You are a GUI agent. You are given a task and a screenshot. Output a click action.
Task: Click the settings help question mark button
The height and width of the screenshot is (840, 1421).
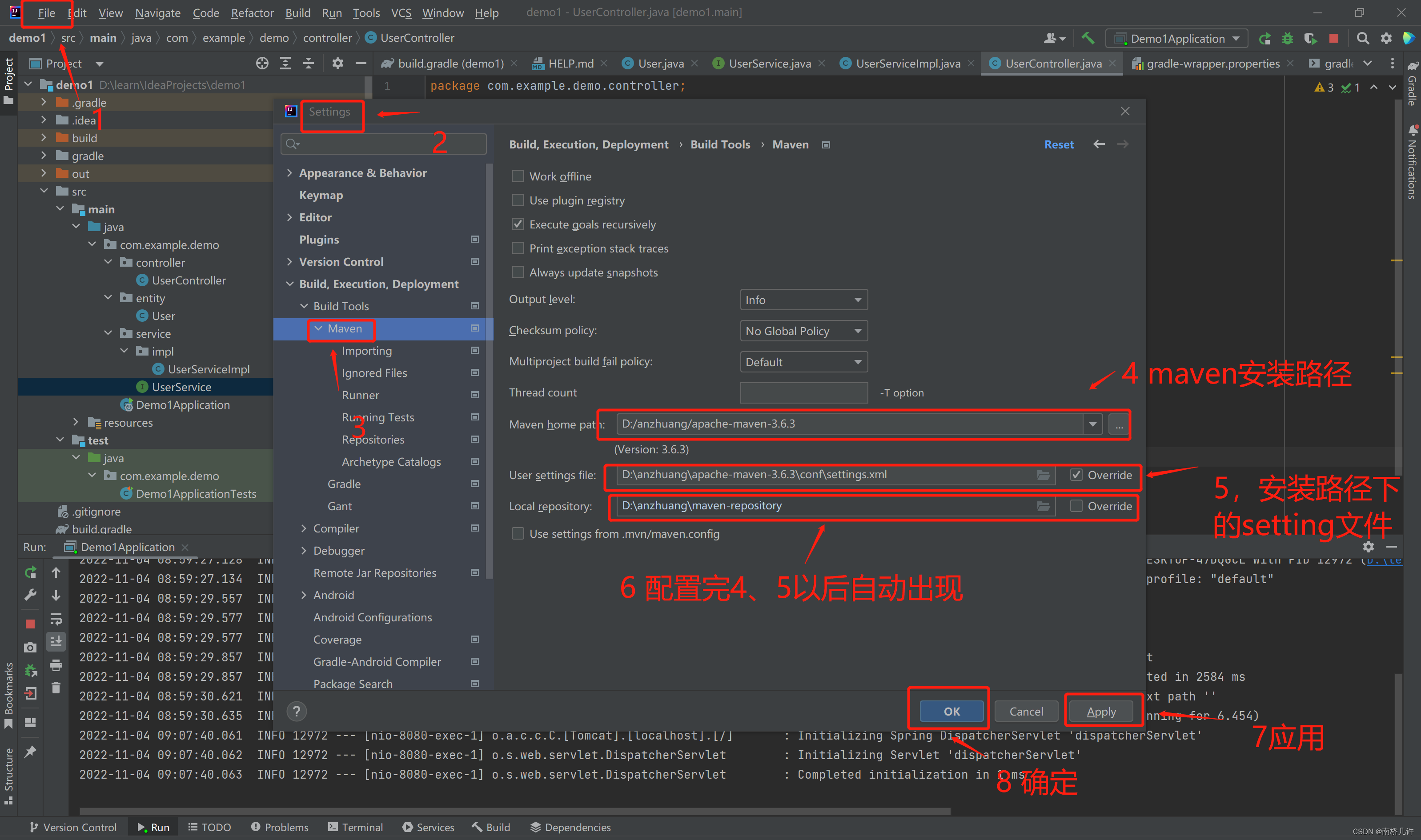click(297, 711)
